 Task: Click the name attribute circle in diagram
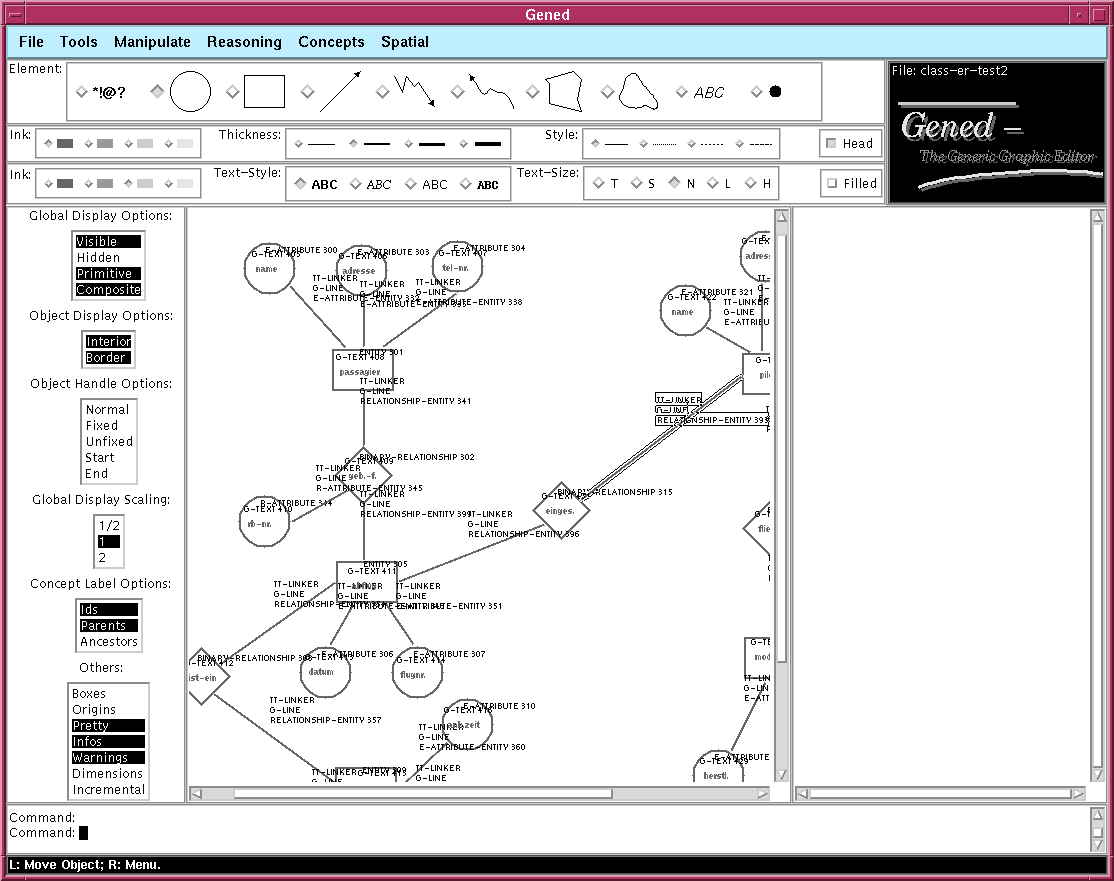pyautogui.click(x=269, y=269)
